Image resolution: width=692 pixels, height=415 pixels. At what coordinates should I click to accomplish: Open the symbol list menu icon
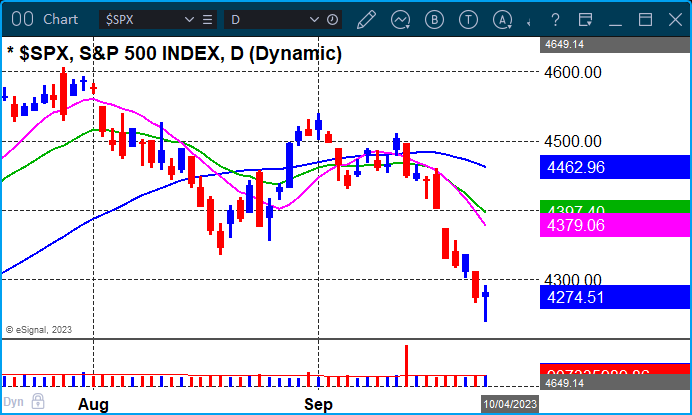207,20
